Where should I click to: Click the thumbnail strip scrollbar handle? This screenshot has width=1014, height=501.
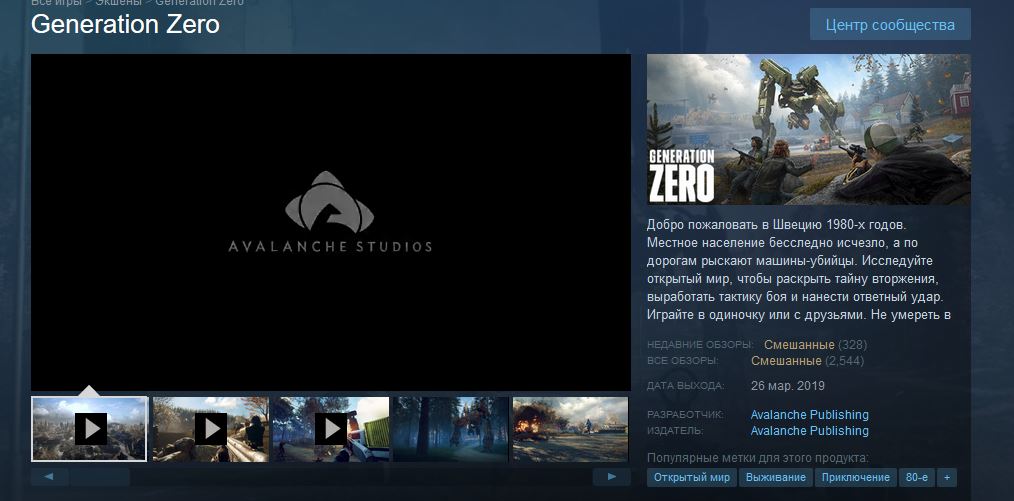100,477
